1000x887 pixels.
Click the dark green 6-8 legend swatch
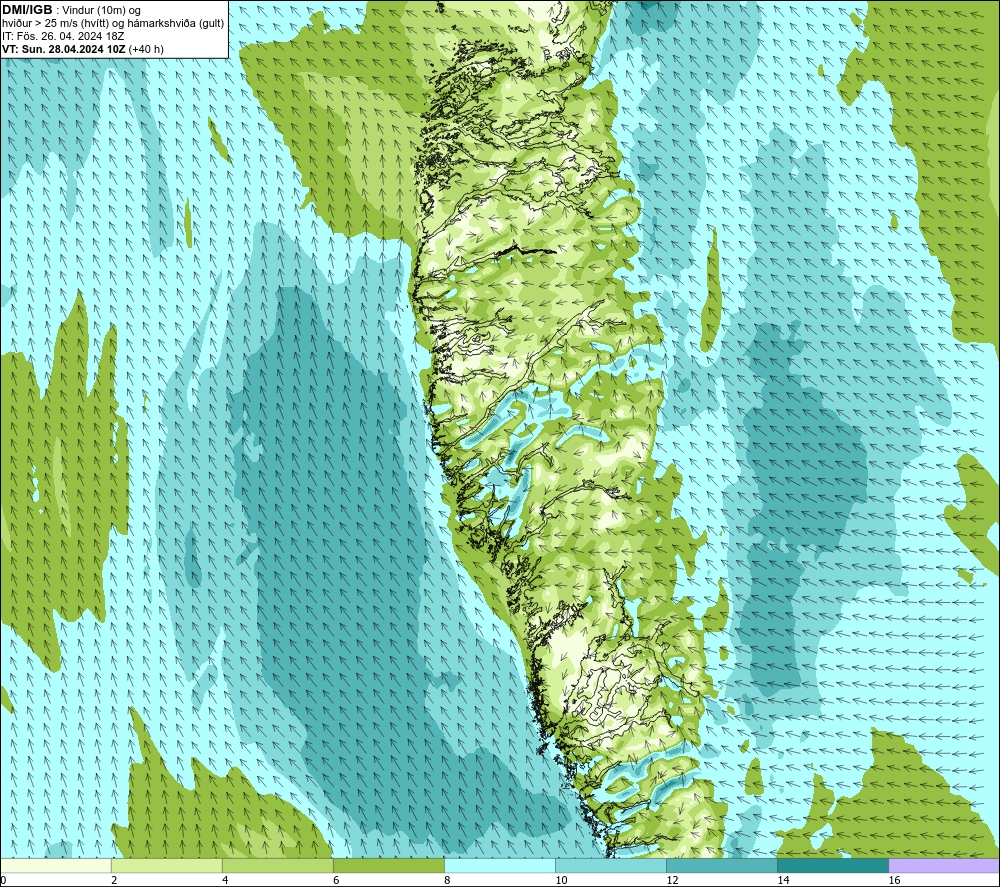point(389,866)
